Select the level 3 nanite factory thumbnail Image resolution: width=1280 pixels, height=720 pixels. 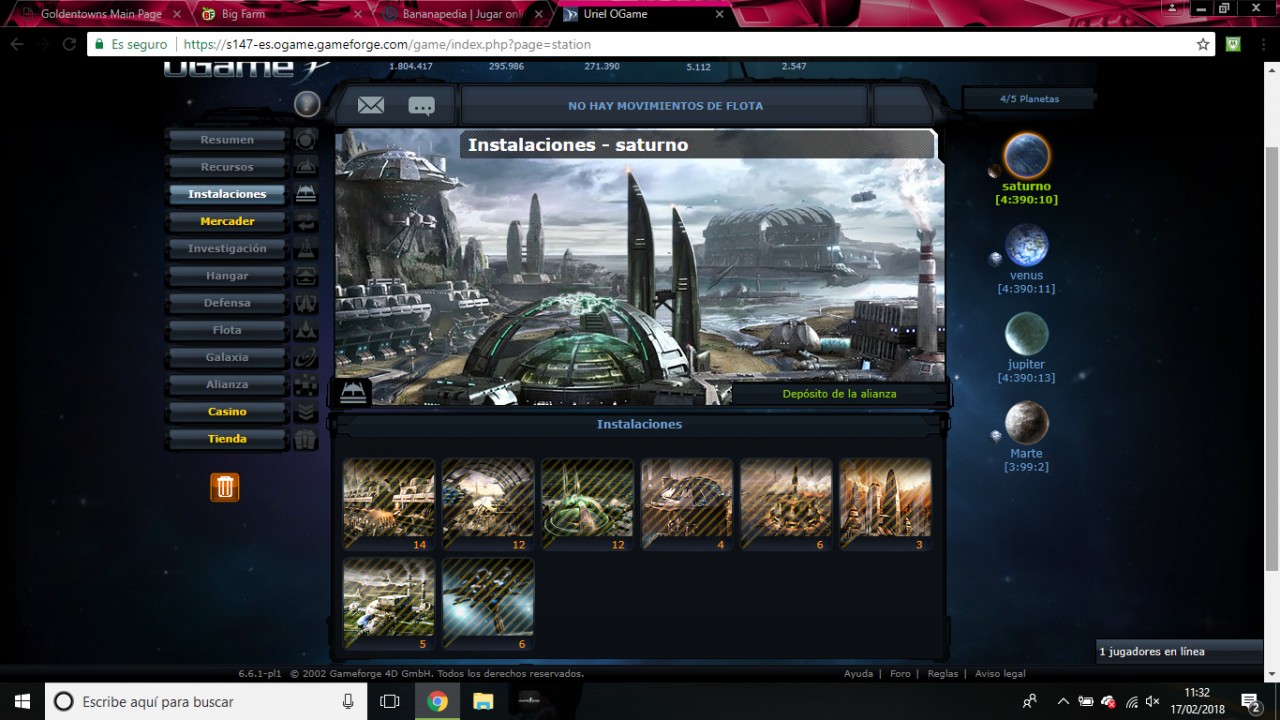coord(885,504)
